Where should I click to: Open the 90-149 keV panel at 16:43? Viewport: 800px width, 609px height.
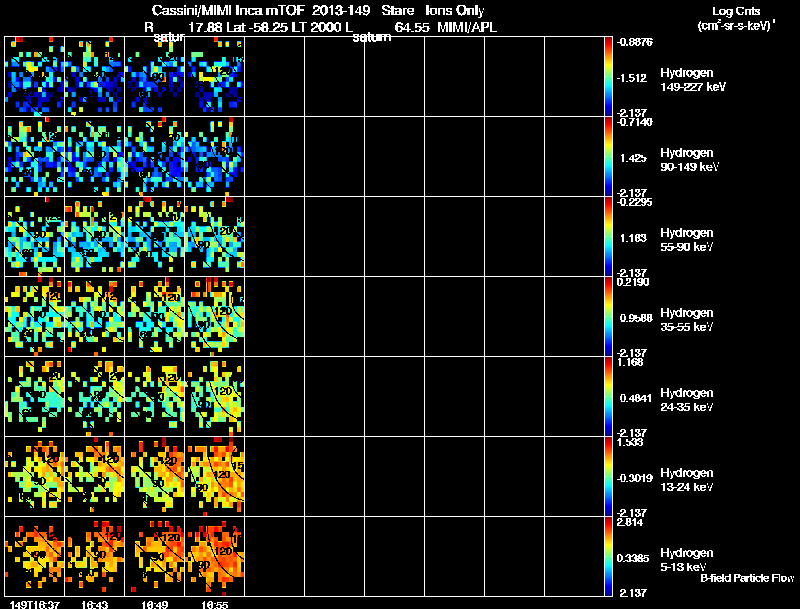pyautogui.click(x=94, y=157)
